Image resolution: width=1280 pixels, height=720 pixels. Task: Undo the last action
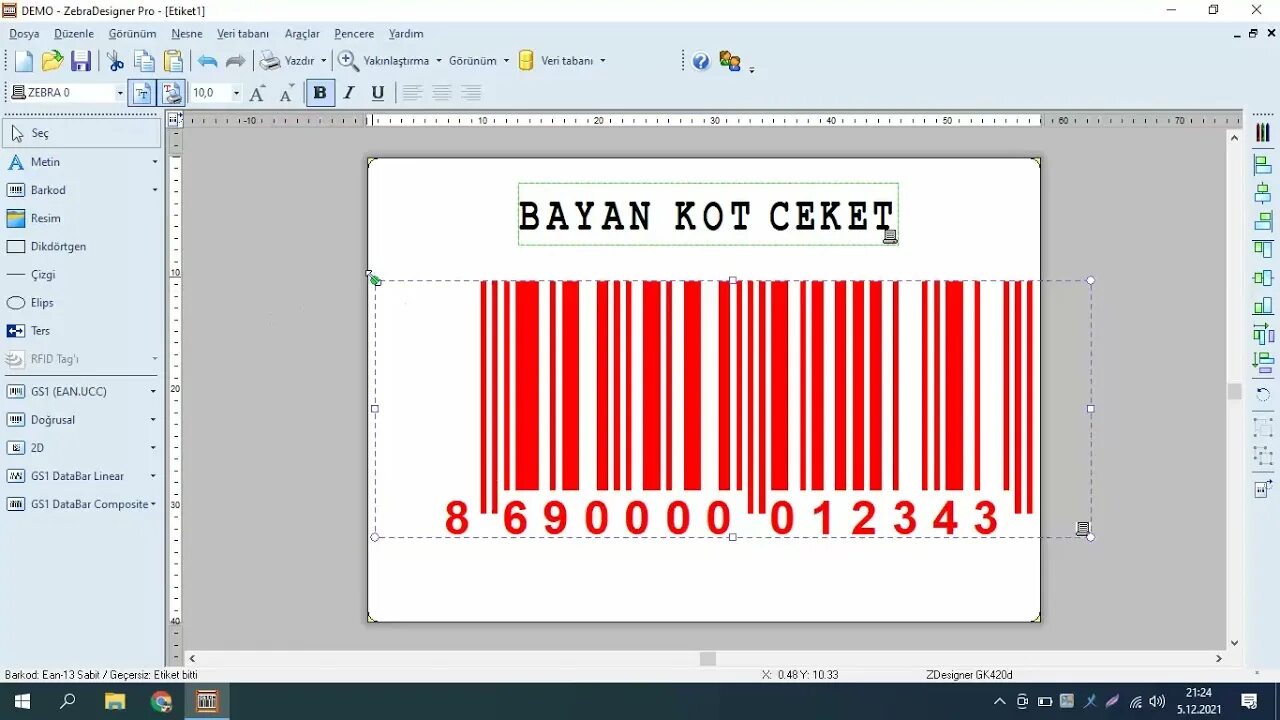207,61
